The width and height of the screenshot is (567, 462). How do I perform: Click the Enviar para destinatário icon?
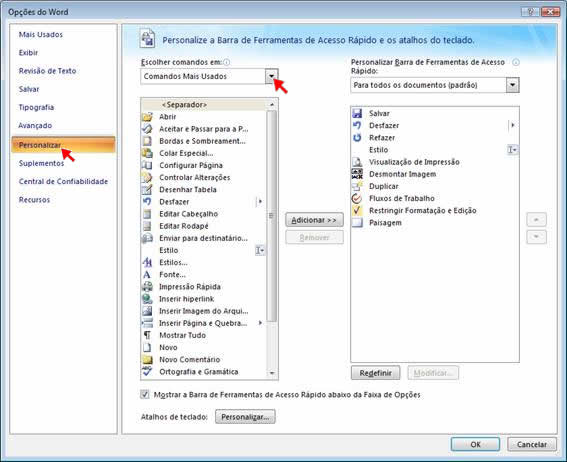[x=147, y=238]
